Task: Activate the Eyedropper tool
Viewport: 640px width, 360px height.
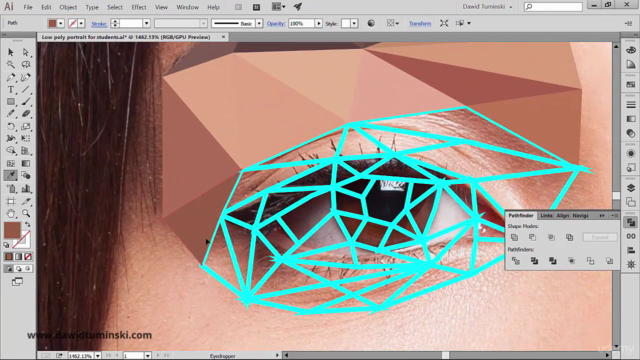Action: tap(11, 176)
